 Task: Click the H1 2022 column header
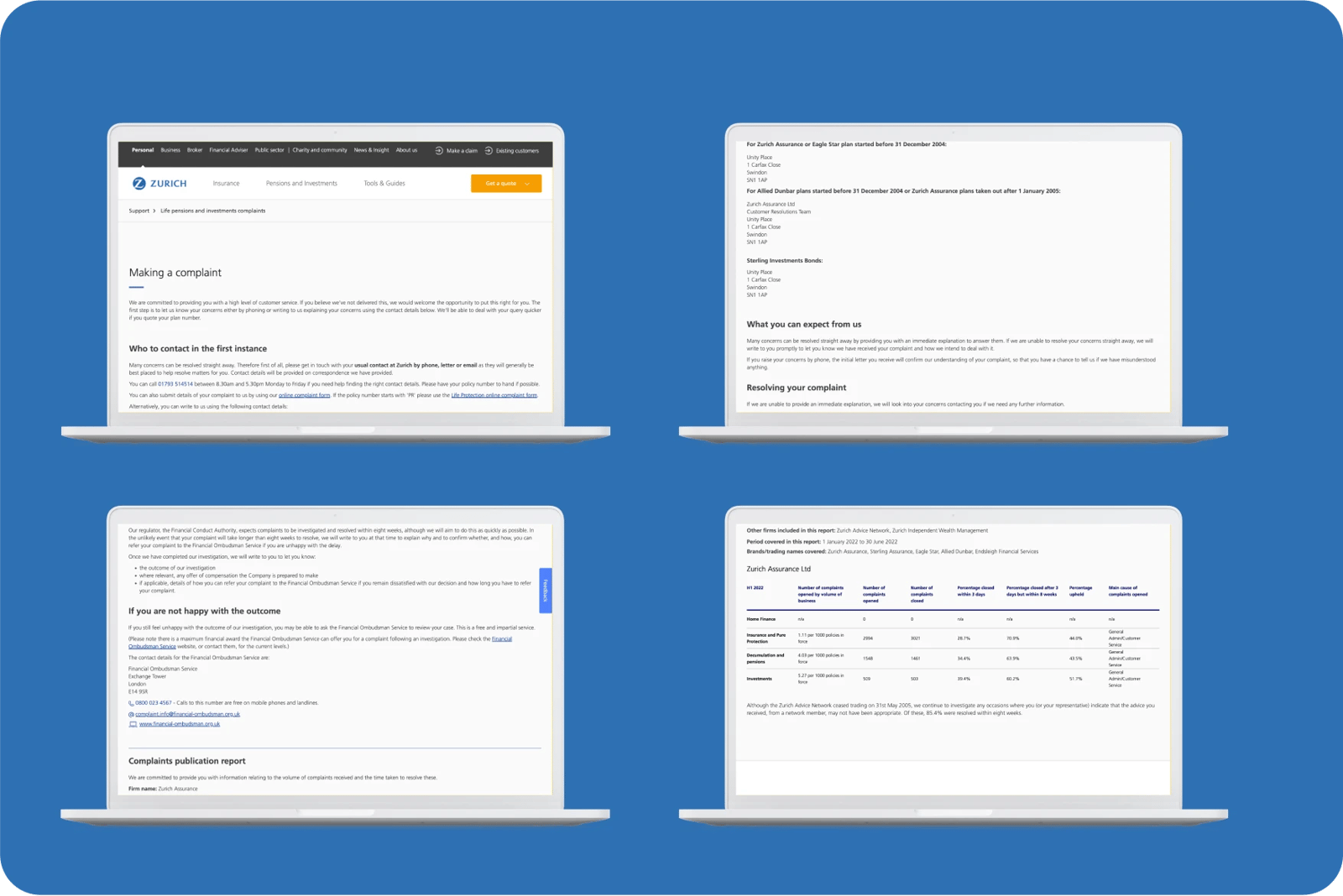(755, 588)
